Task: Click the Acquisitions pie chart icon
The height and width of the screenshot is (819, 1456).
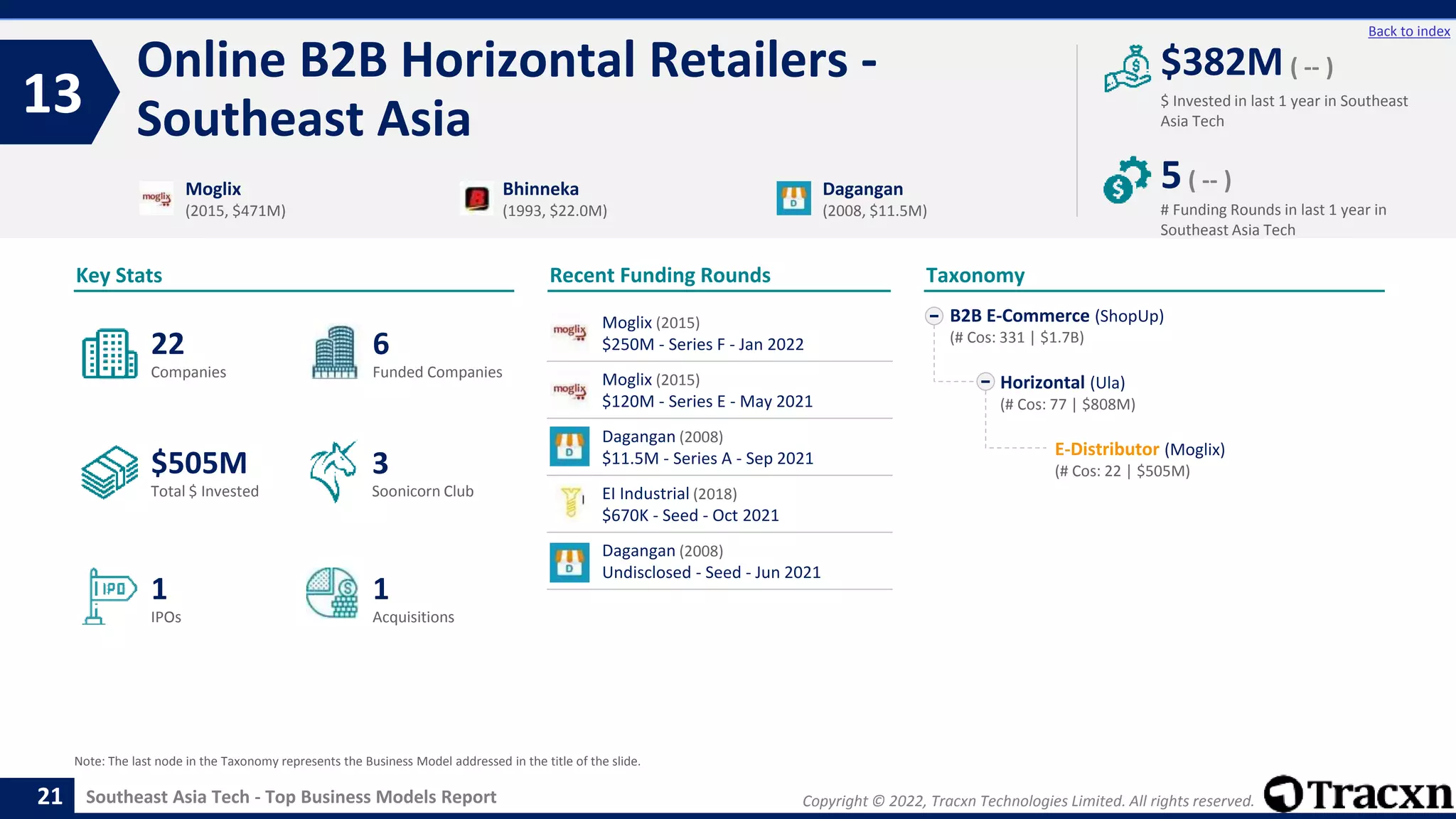Action: pos(332,593)
